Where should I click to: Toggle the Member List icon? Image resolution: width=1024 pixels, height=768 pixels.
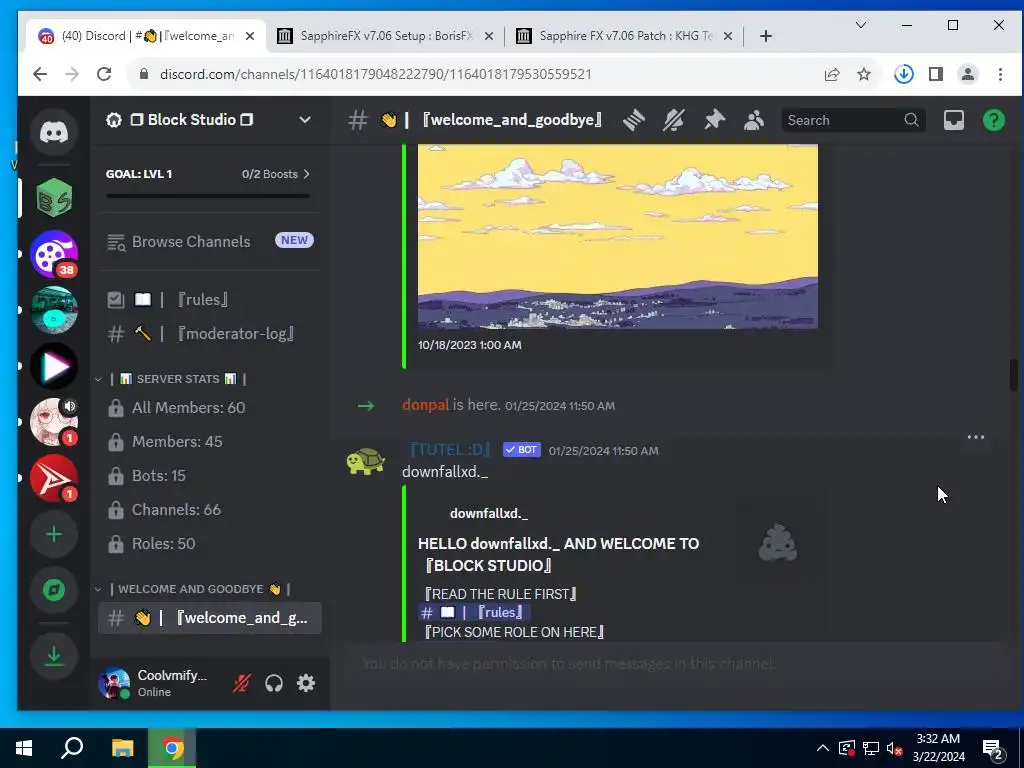coord(754,120)
